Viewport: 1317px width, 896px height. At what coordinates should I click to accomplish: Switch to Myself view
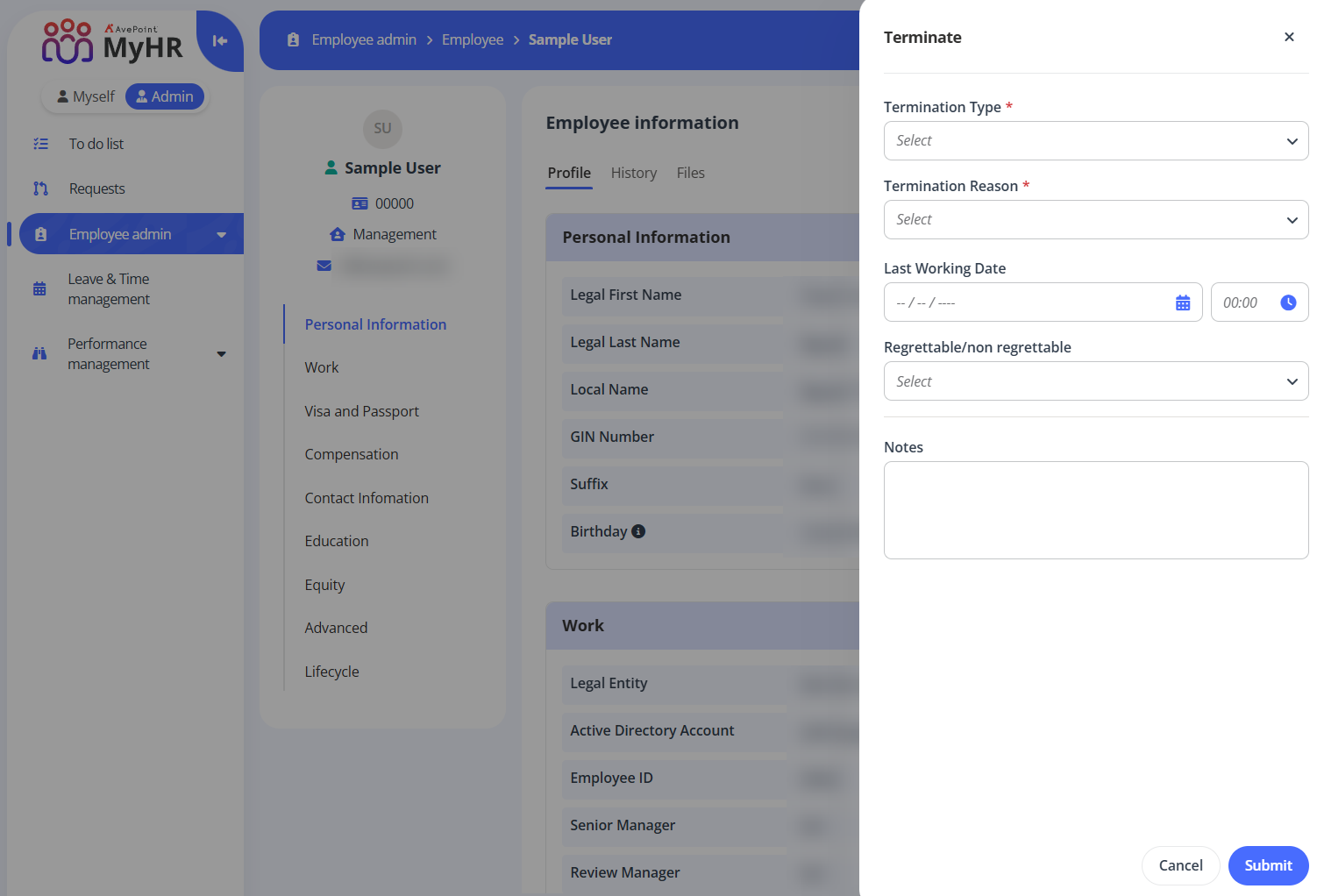click(x=86, y=96)
